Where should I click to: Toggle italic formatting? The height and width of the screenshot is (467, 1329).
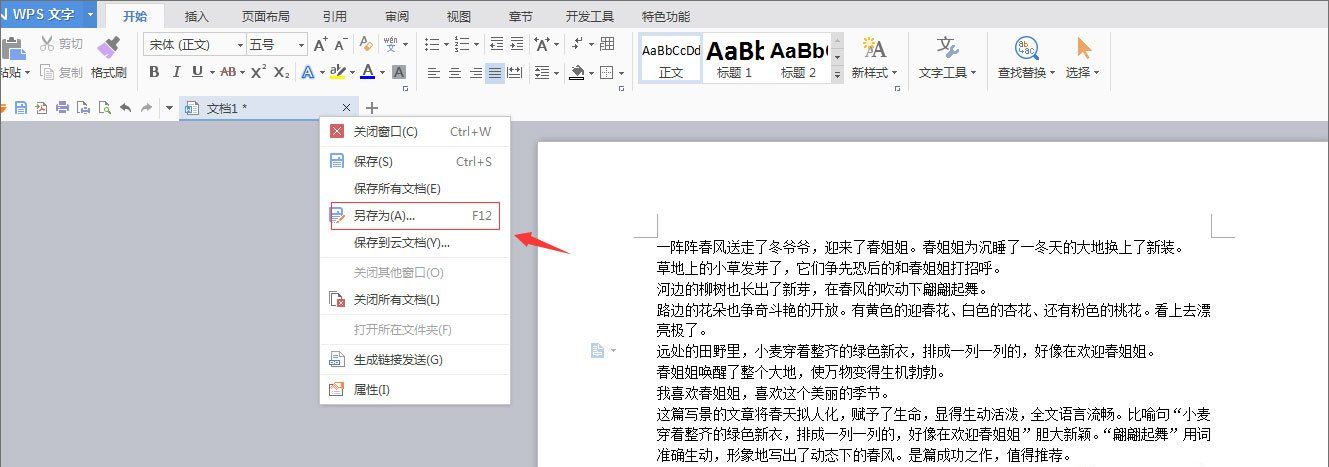[x=176, y=72]
